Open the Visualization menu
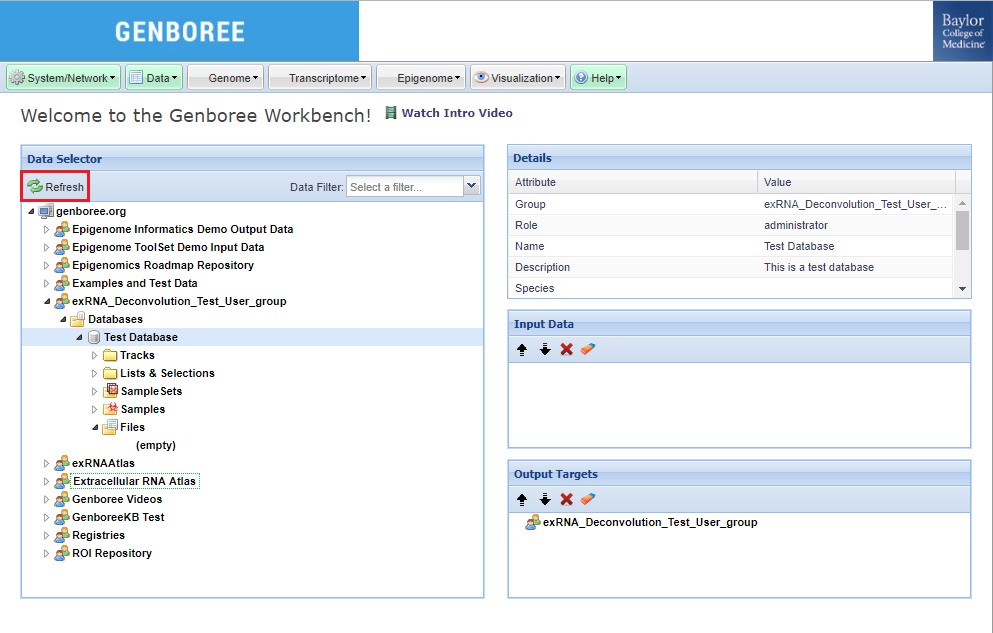This screenshot has width=993, height=633. point(518,78)
